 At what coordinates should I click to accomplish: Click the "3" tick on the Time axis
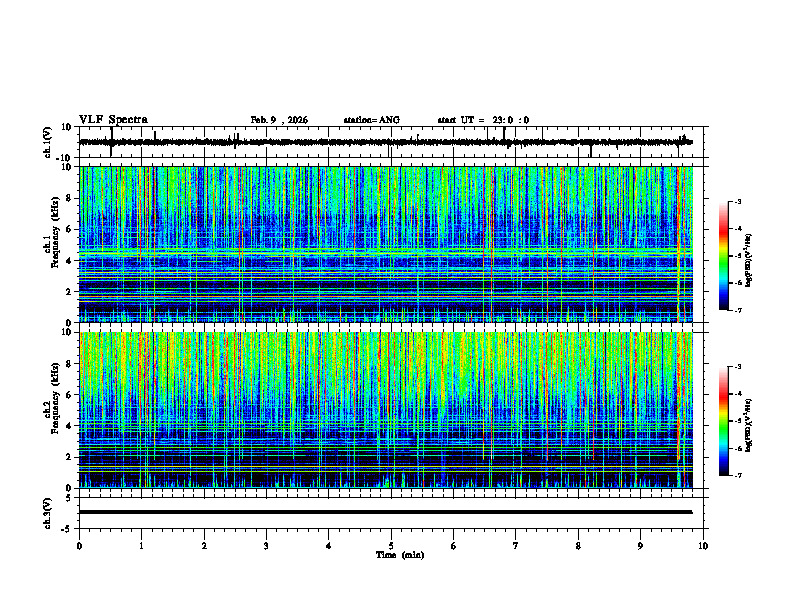pos(266,546)
